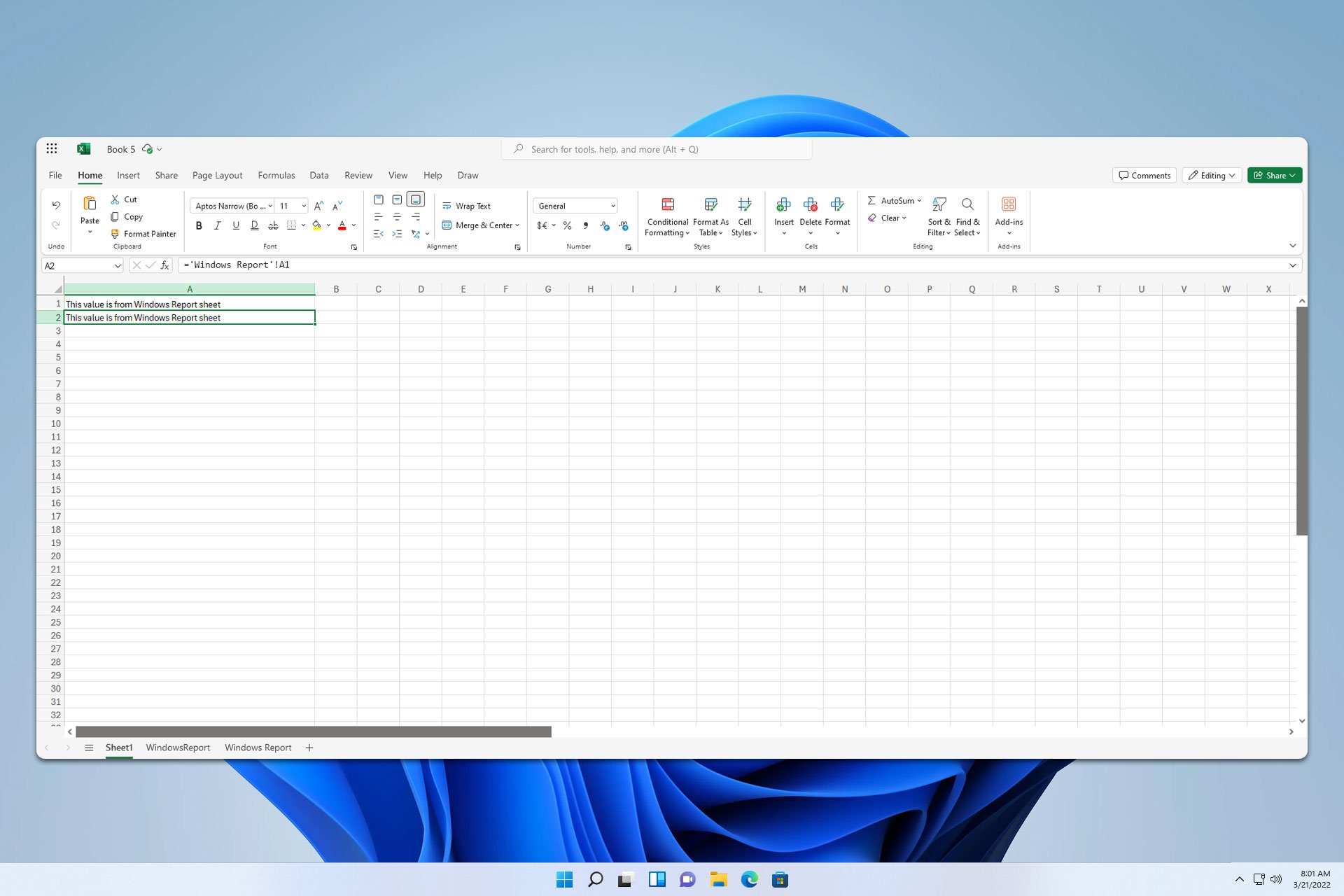This screenshot has width=1344, height=896.
Task: Increase font size with A-up icon
Action: coord(318,206)
